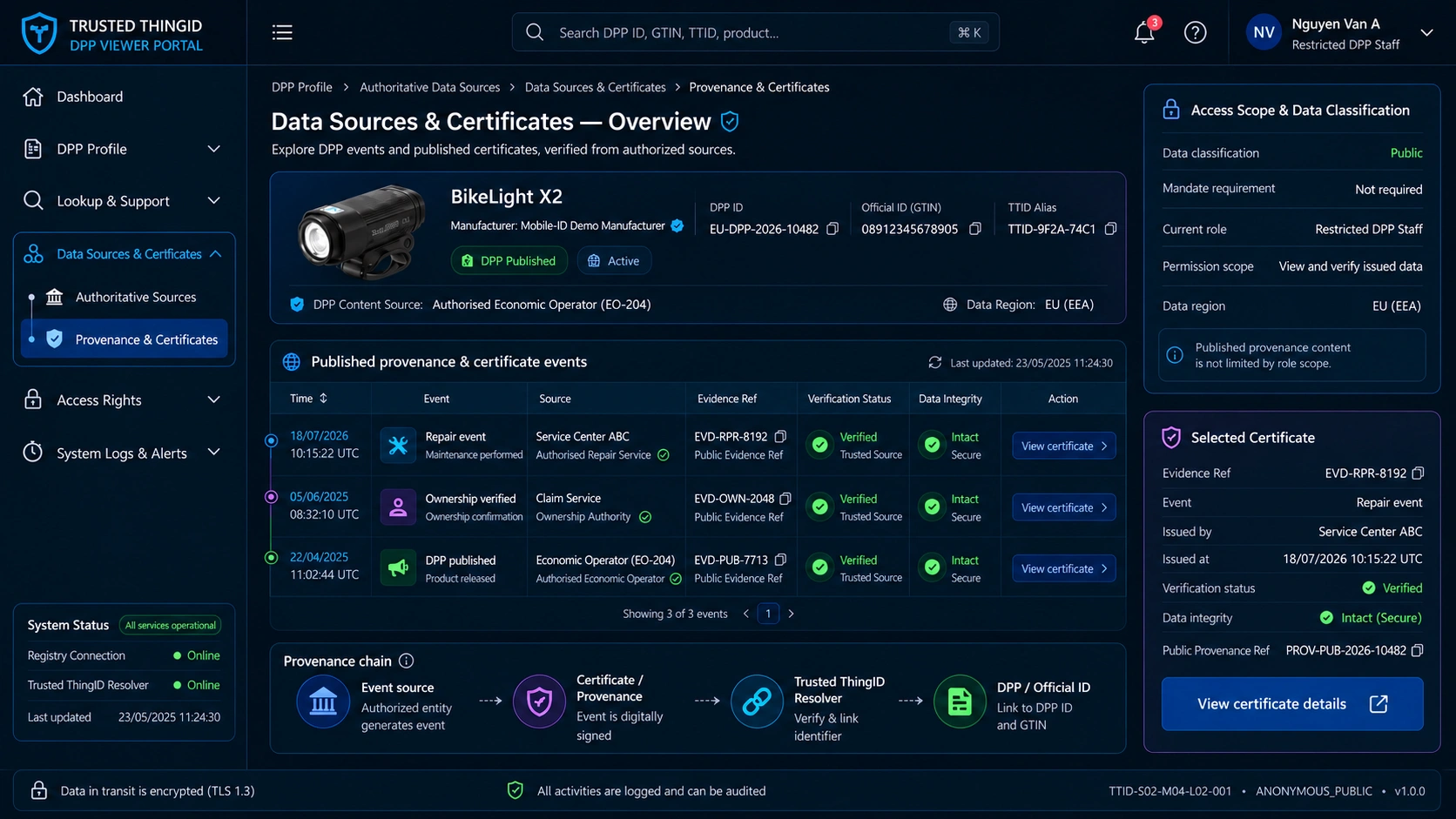Click the DPP published megaphone icon
This screenshot has width=1456, height=819.
(398, 568)
